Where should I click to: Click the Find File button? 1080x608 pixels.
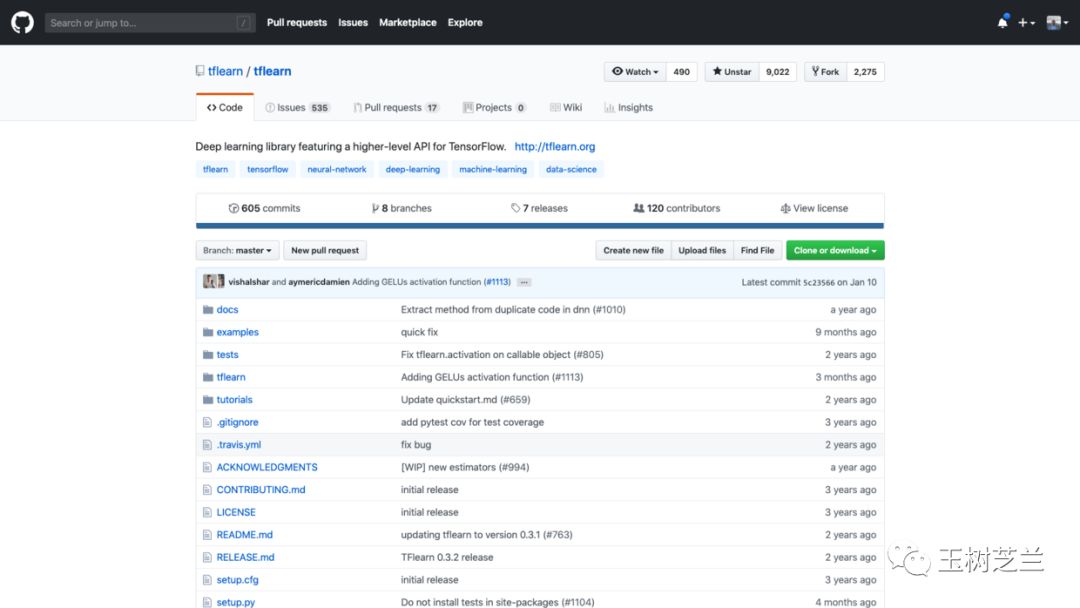pos(757,251)
